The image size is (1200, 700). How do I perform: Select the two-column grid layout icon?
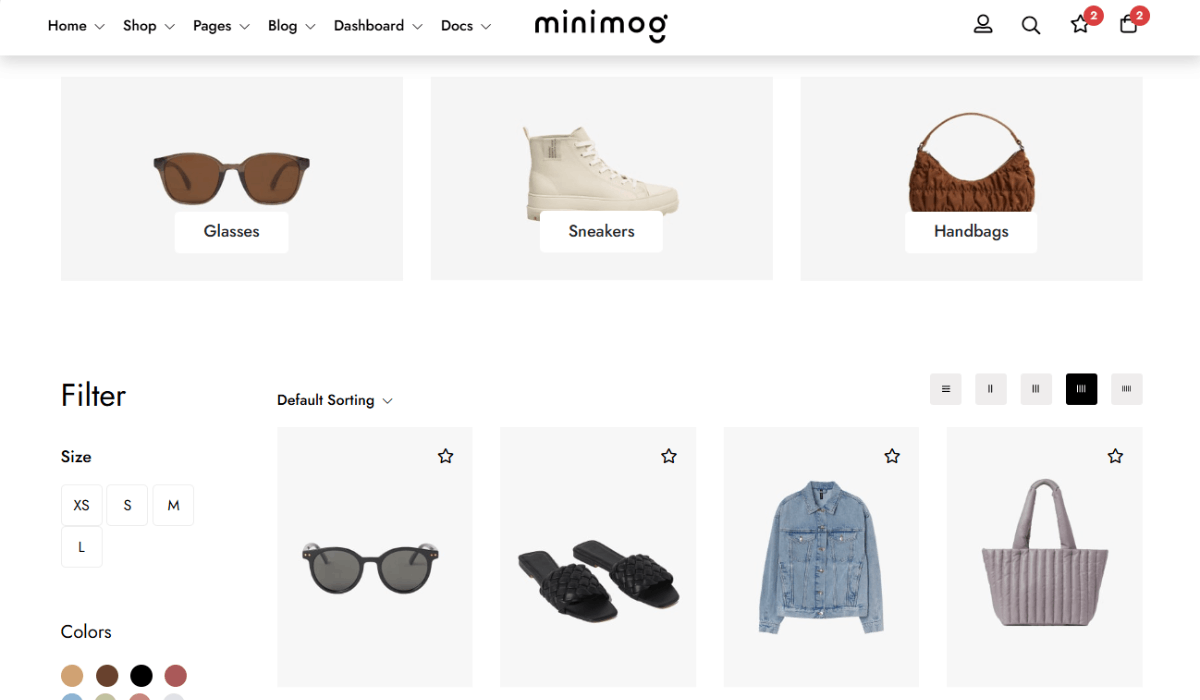(990, 389)
